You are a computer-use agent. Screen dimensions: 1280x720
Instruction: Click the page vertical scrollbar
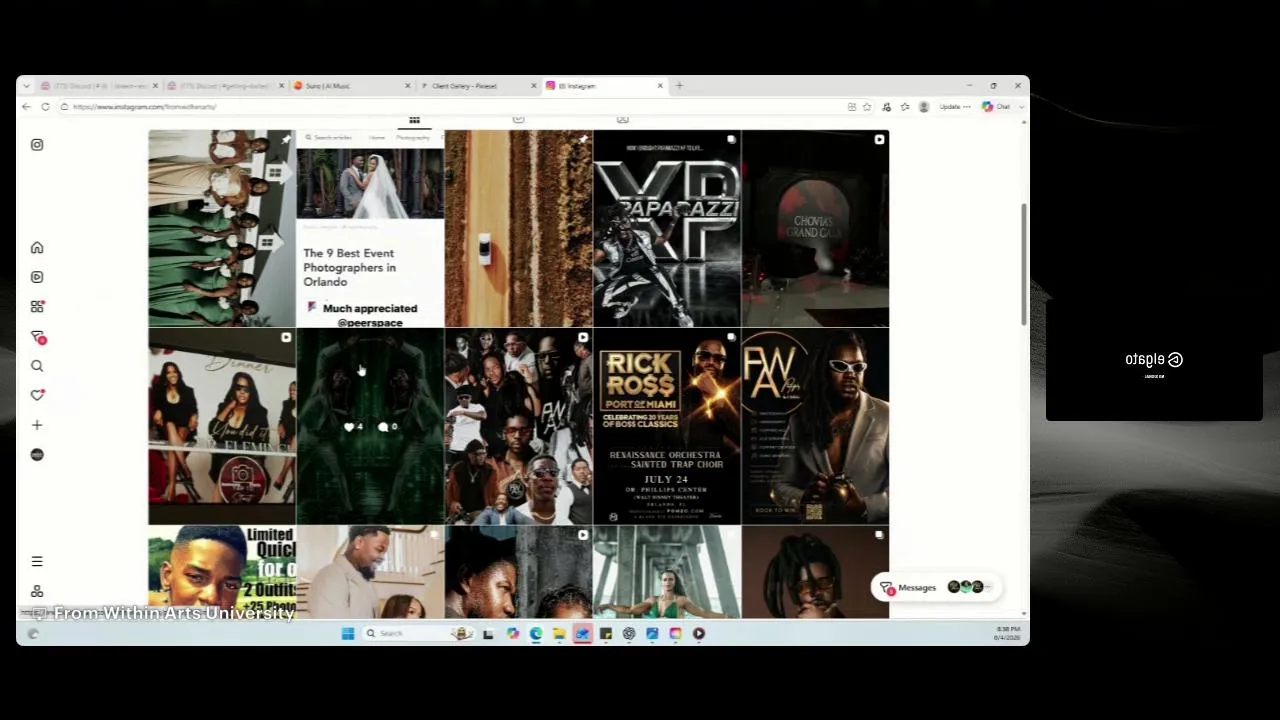tap(1023, 265)
